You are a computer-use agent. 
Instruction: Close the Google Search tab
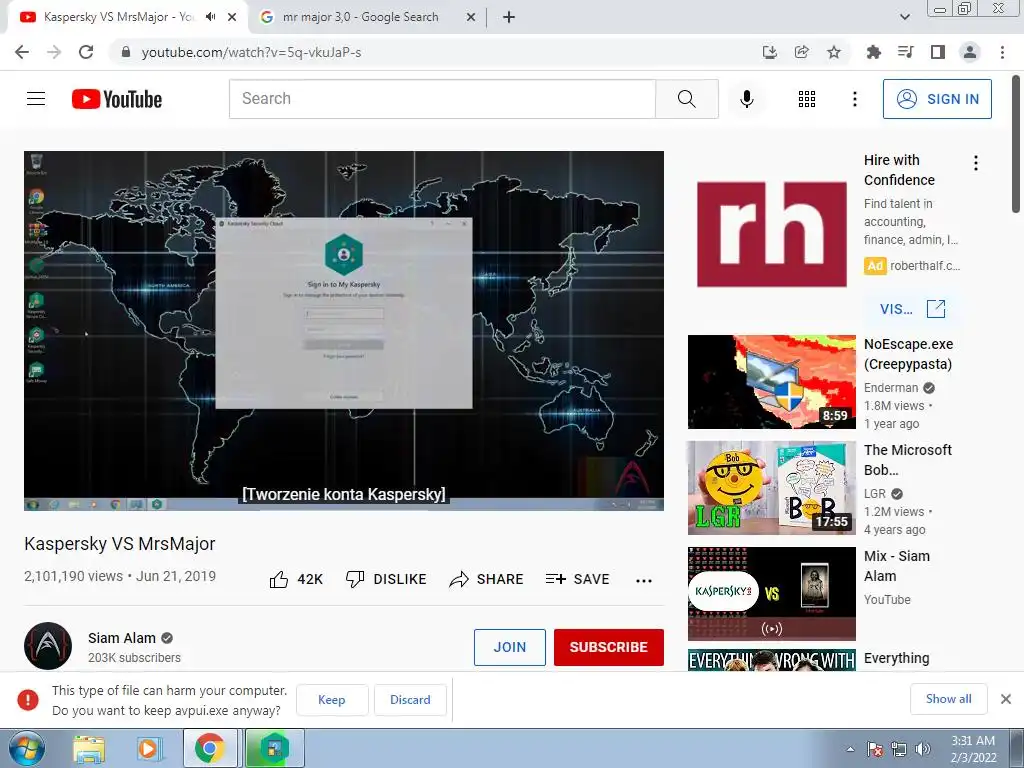tap(471, 17)
